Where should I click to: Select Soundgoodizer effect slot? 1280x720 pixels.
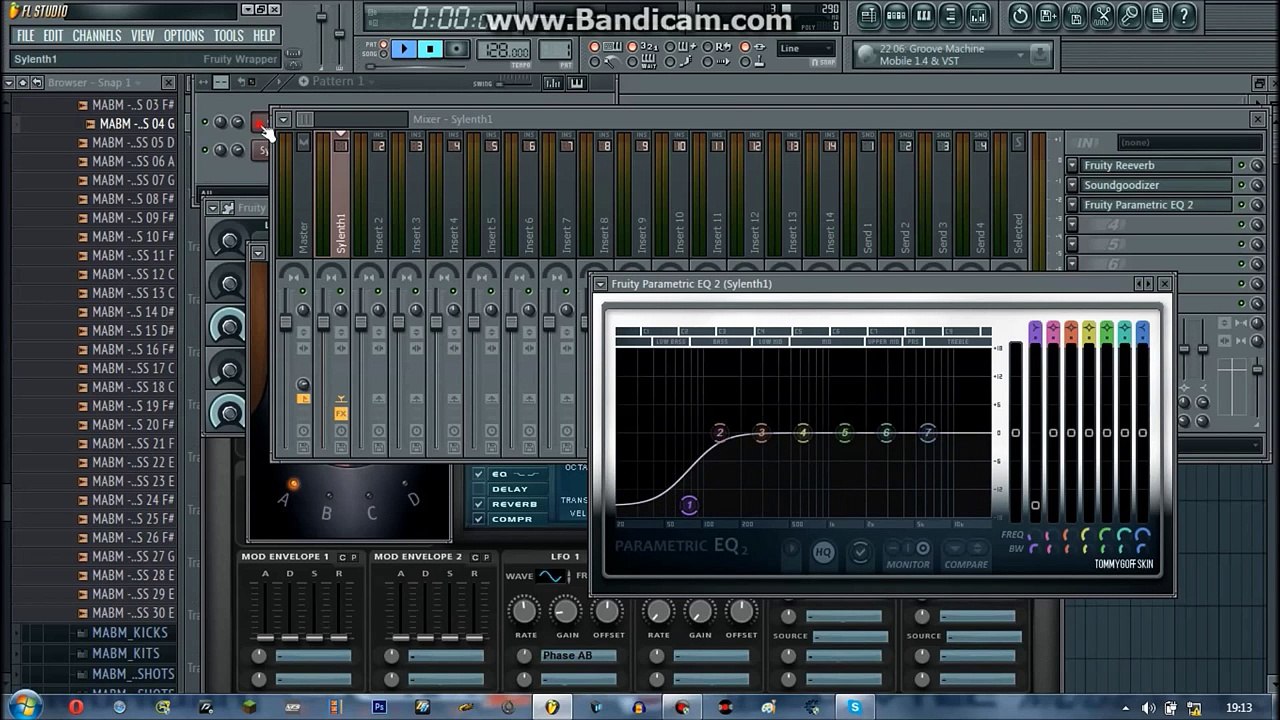[1156, 185]
